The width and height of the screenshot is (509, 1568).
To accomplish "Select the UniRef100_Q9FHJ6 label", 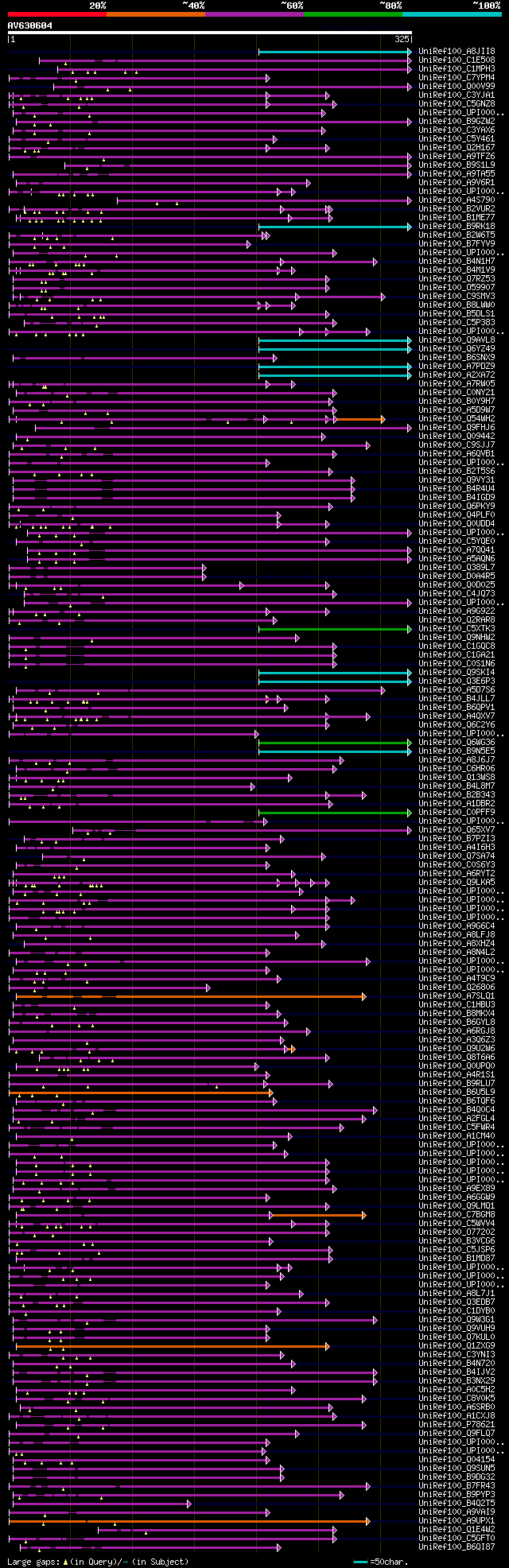I will 457,427.
